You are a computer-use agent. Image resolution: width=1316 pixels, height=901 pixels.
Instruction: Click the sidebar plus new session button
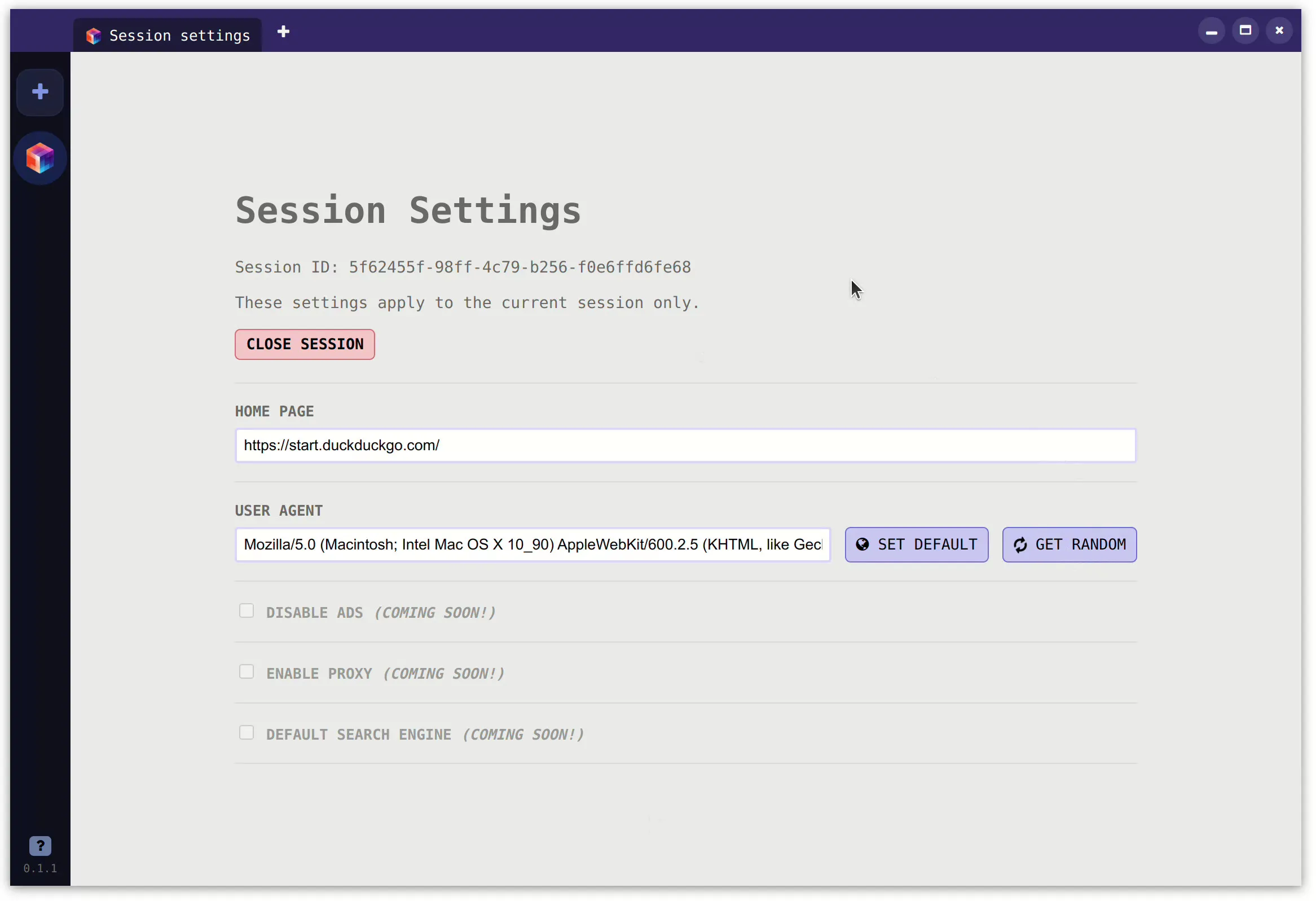tap(39, 92)
